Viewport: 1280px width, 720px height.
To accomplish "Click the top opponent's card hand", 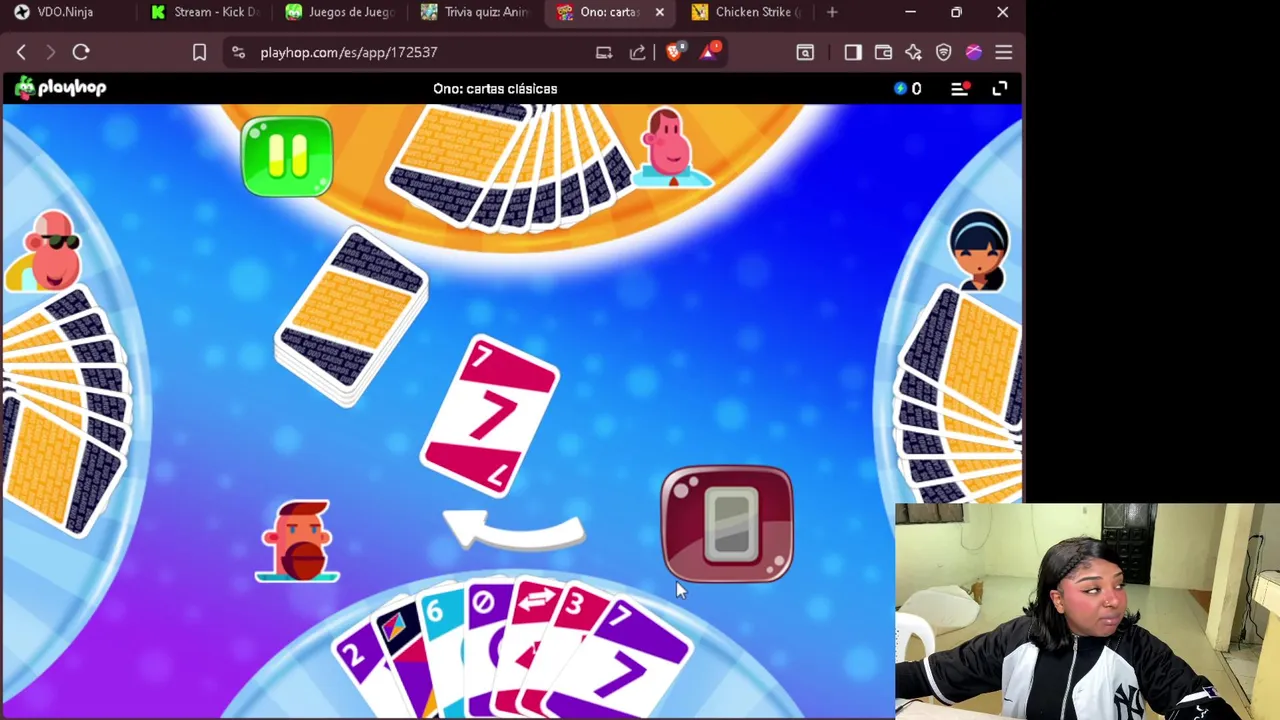I will point(508,167).
